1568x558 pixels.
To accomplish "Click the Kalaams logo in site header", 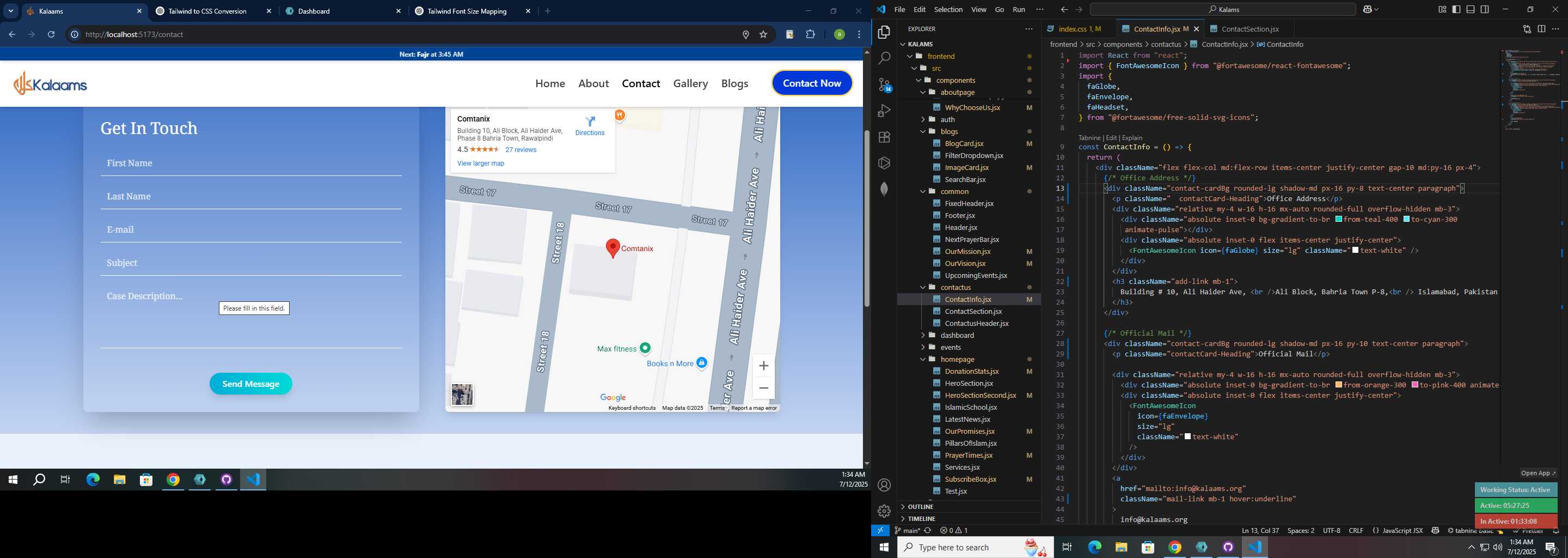I will click(x=51, y=83).
